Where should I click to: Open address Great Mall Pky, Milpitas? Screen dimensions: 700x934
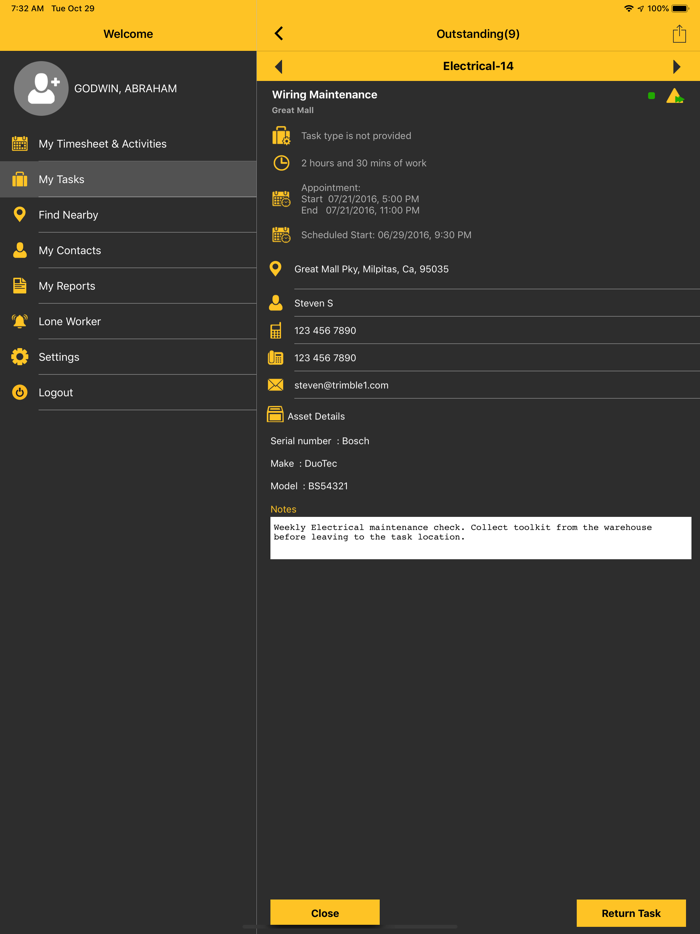[x=371, y=269]
